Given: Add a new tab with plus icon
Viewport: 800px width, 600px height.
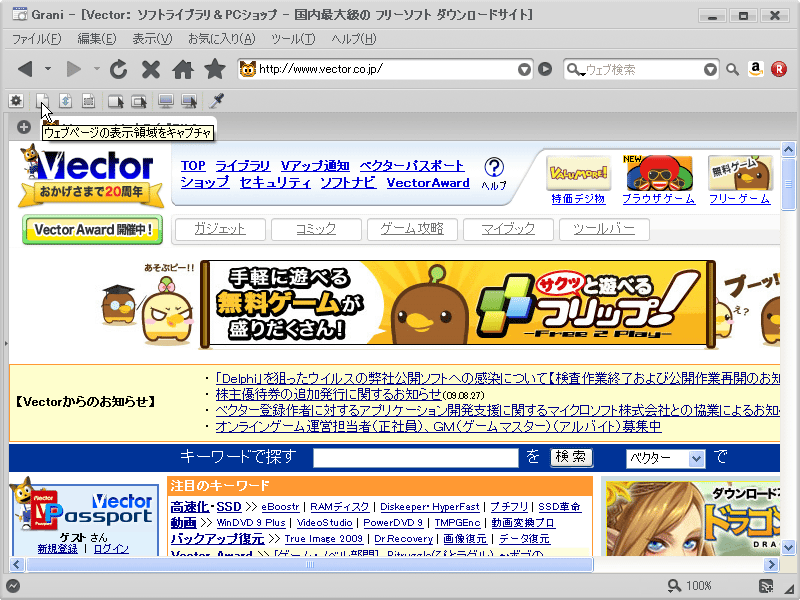Looking at the screenshot, I should point(24,127).
